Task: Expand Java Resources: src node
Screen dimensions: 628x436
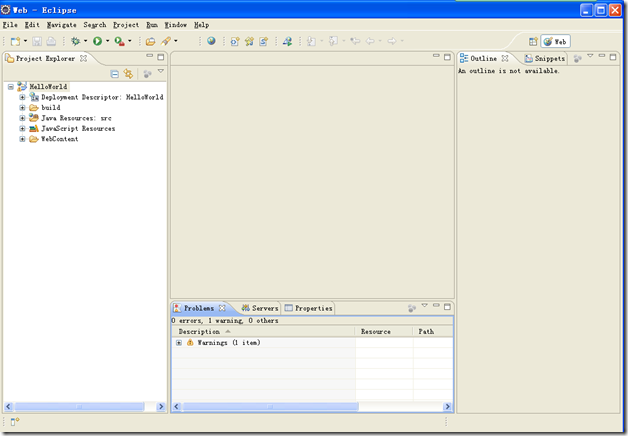Action: (x=22, y=118)
